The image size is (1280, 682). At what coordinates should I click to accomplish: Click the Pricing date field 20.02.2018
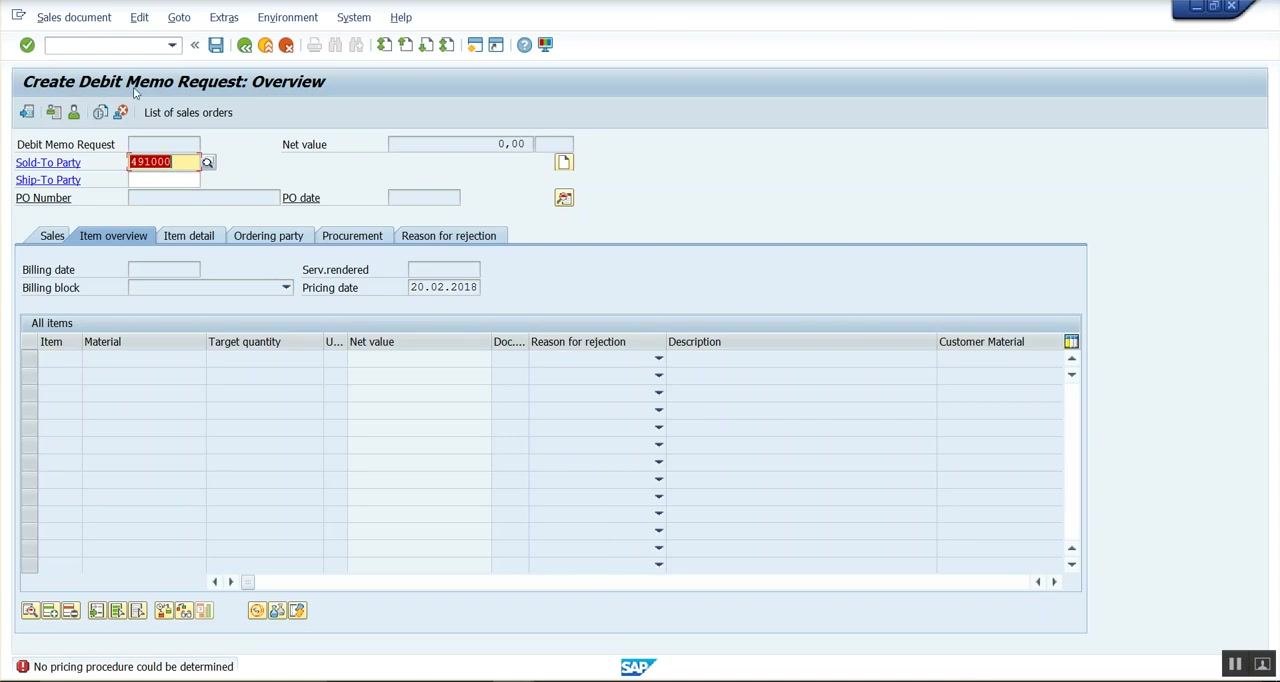click(444, 288)
